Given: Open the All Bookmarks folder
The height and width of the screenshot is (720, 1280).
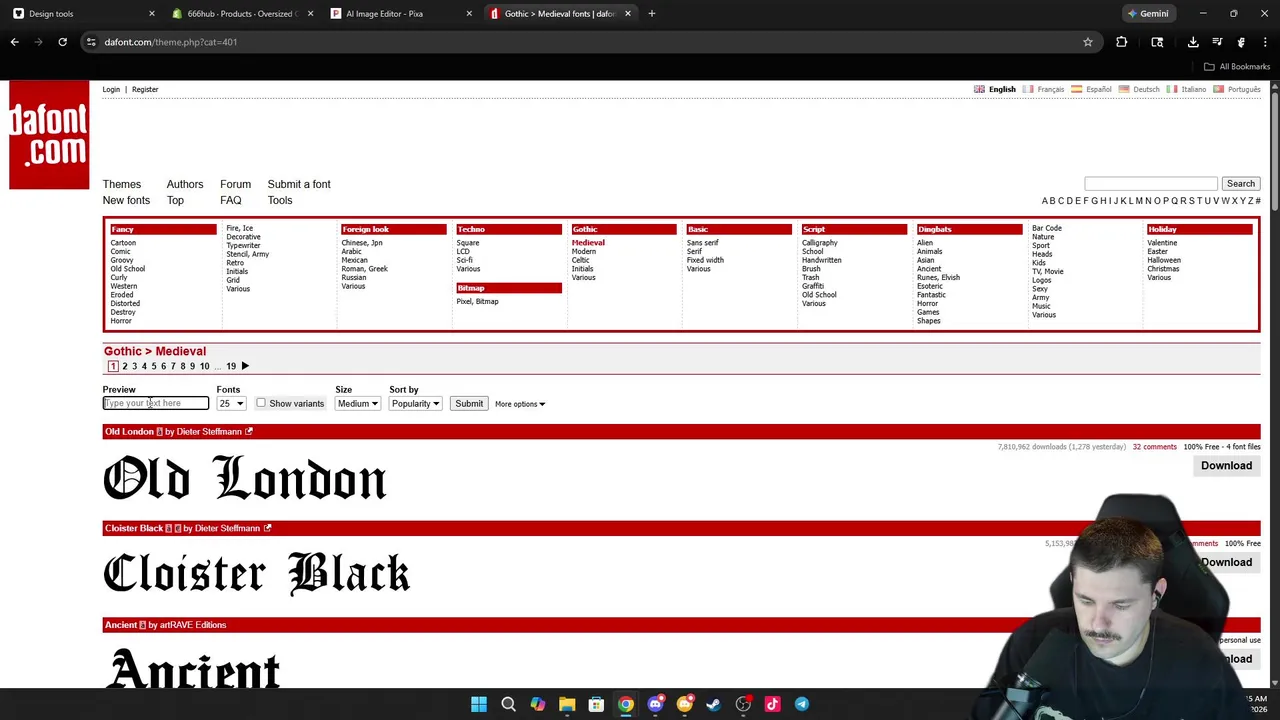Looking at the screenshot, I should (1237, 66).
